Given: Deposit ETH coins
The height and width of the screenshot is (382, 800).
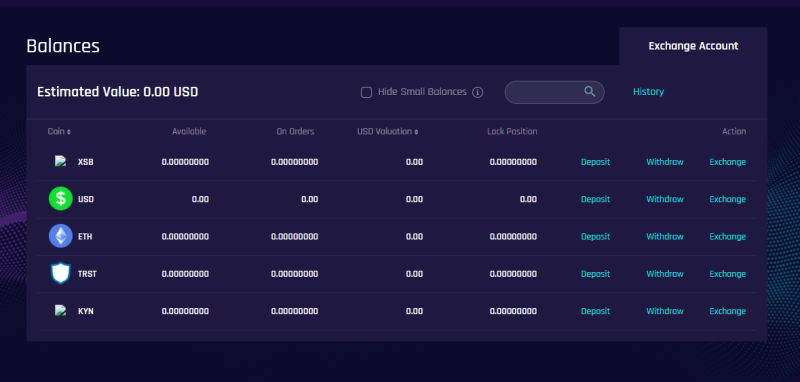Looking at the screenshot, I should (595, 237).
